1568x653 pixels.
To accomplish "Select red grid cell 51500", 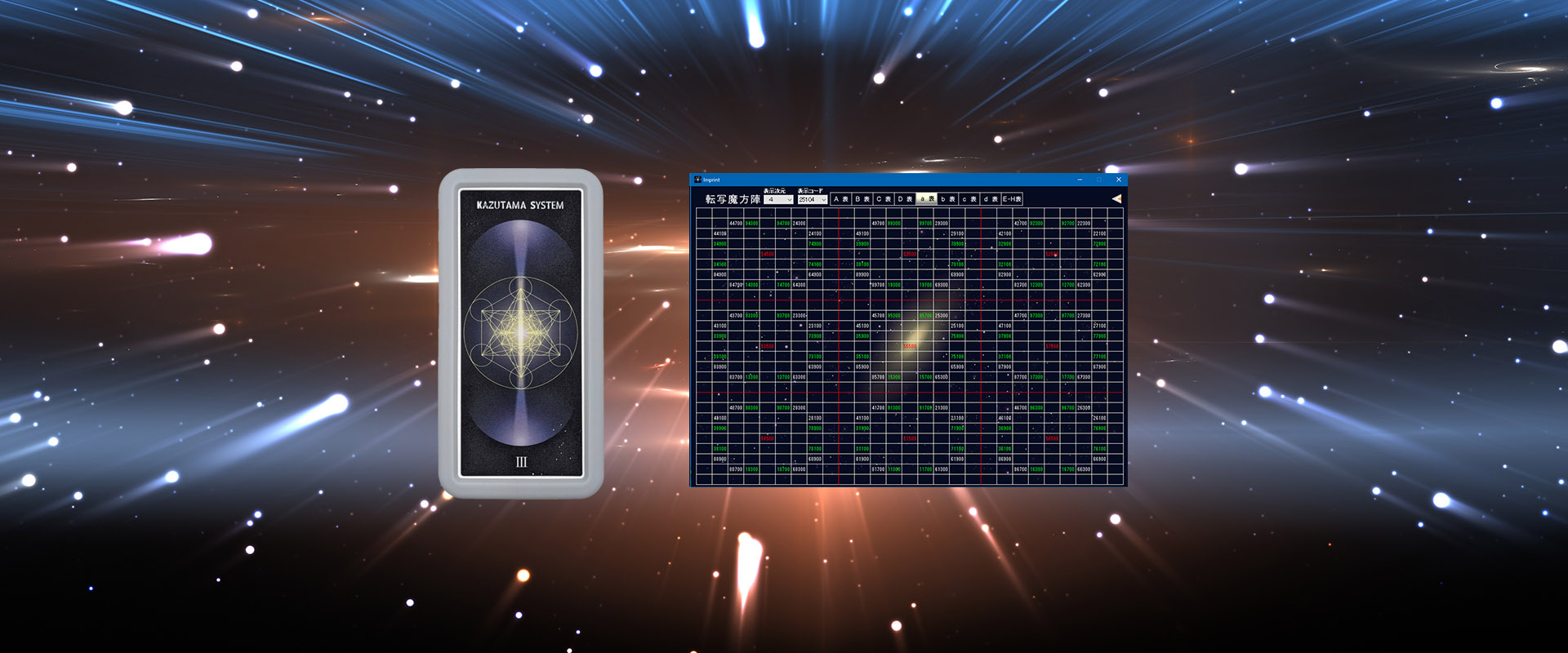I will [x=911, y=438].
